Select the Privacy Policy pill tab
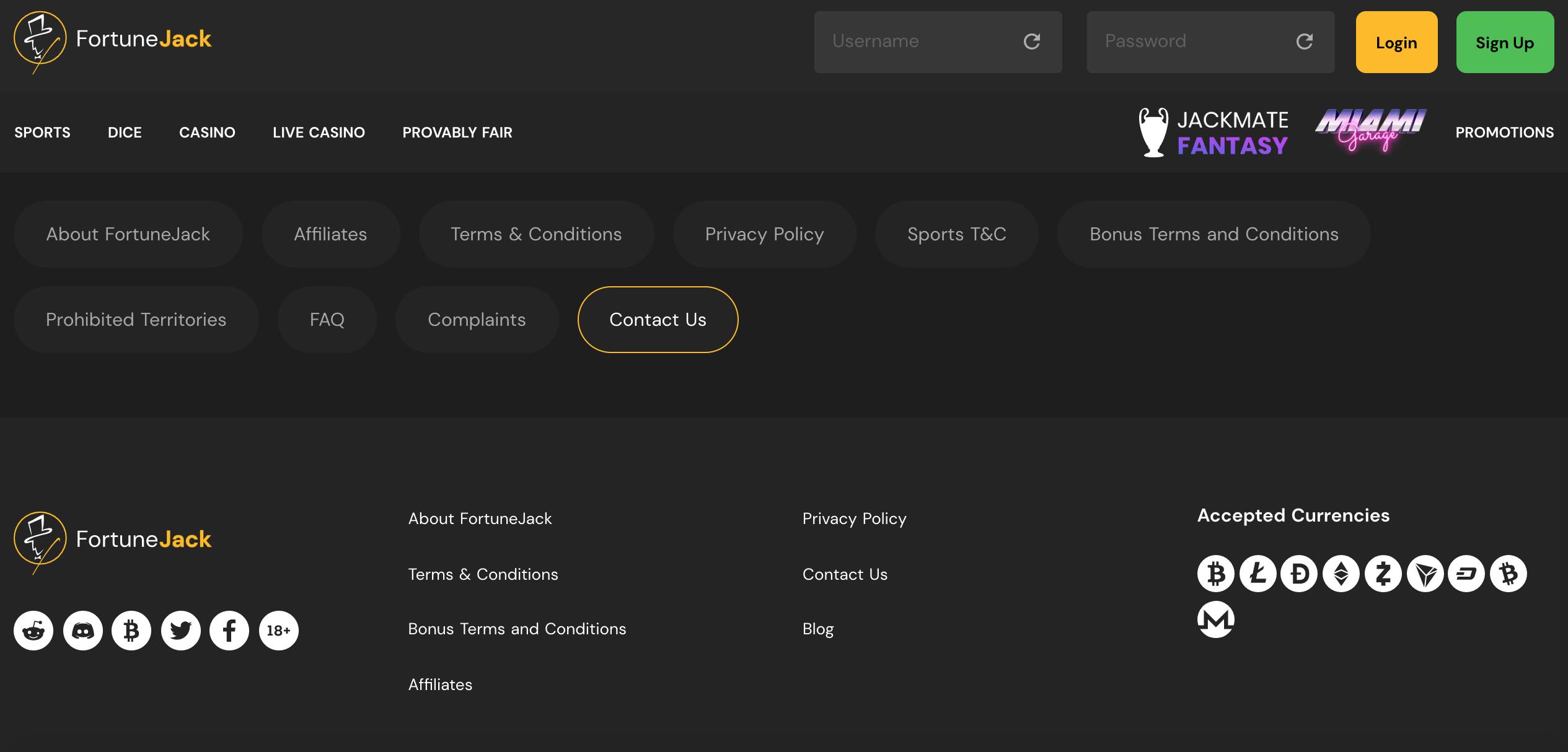 [x=765, y=234]
